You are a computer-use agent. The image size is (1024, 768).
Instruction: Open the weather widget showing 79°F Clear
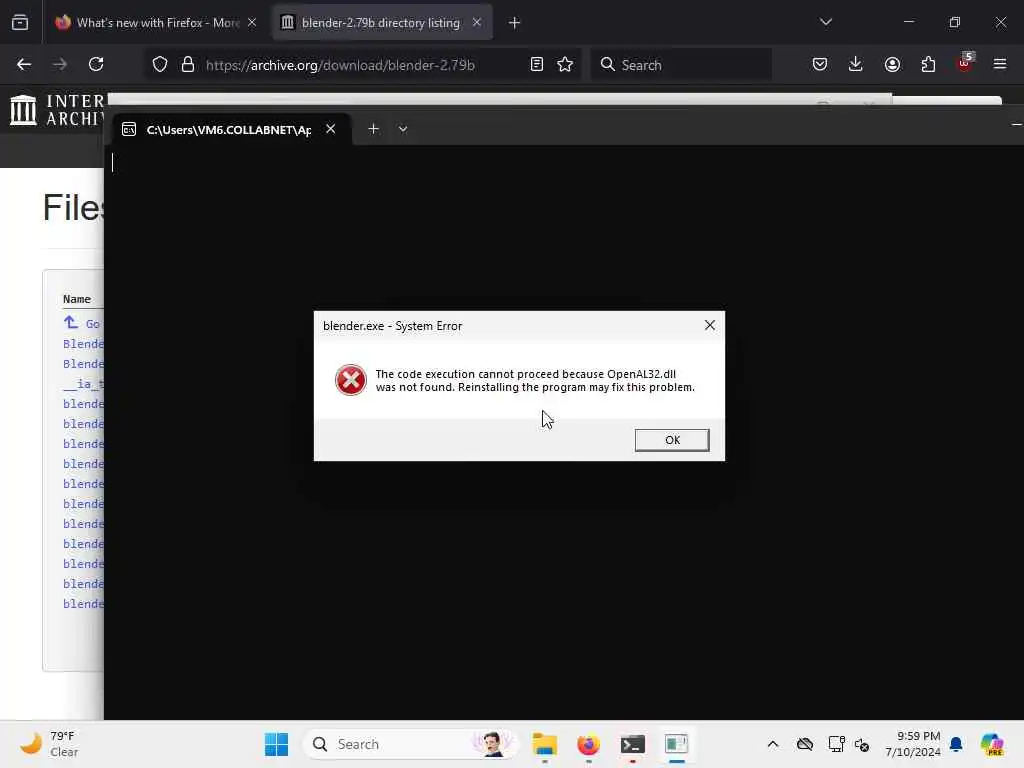[48, 744]
